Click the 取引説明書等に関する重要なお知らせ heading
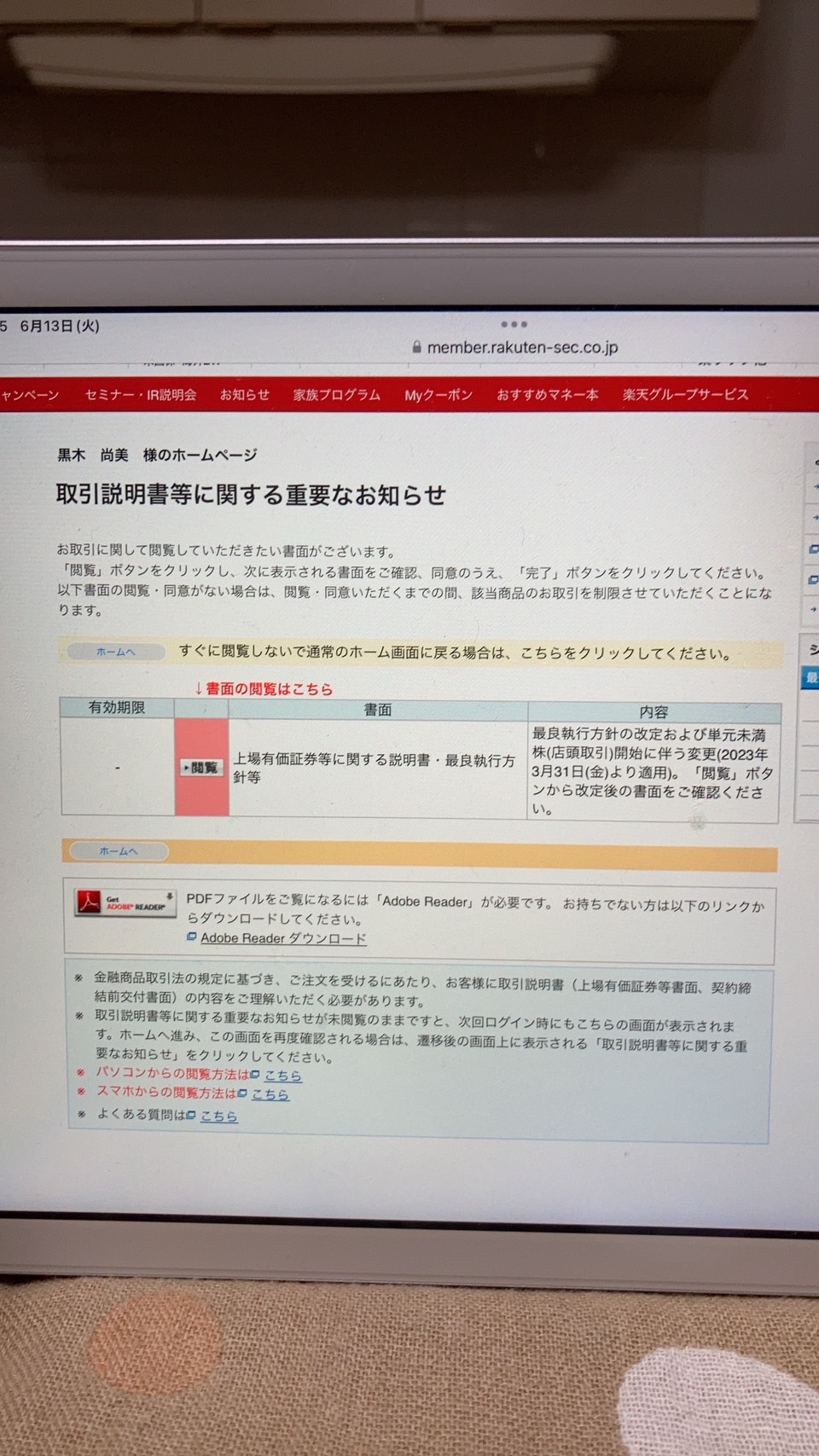The height and width of the screenshot is (1456, 819). click(x=251, y=495)
